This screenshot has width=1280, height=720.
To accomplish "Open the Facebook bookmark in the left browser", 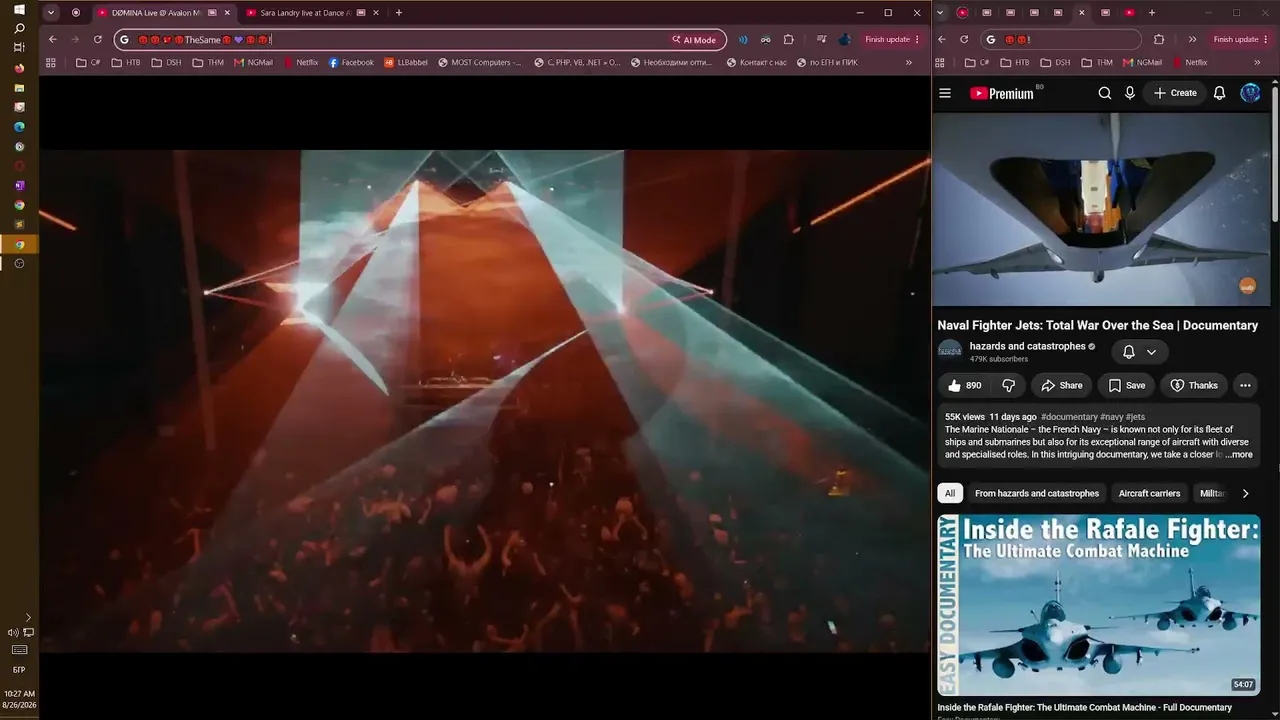I will (351, 62).
